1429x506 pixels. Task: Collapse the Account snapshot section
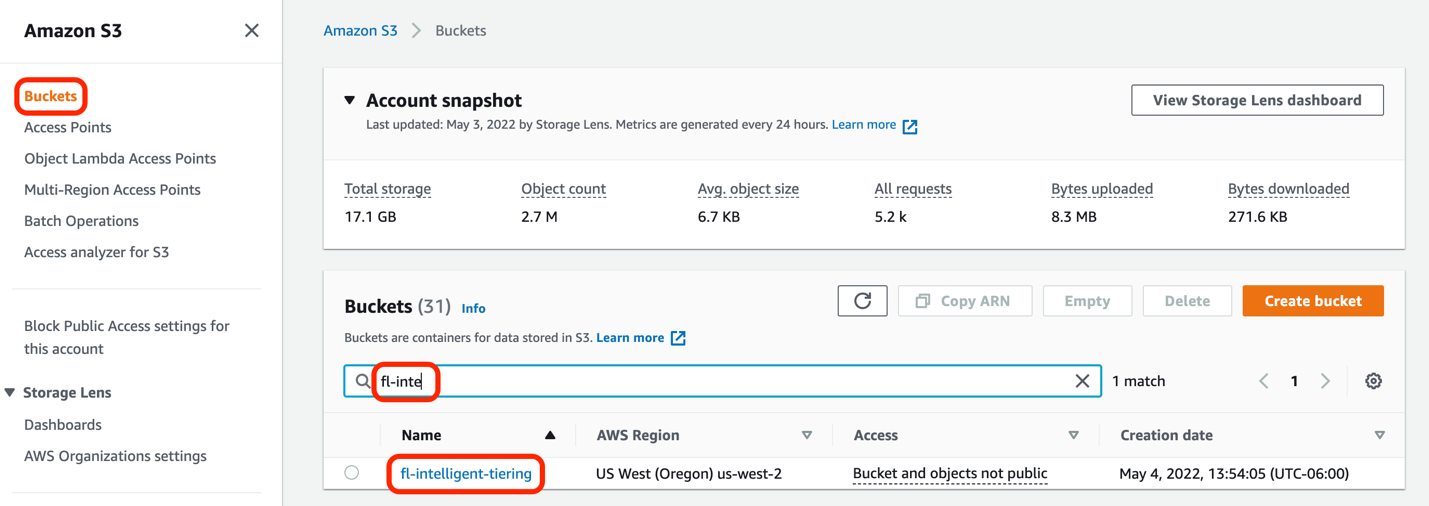(350, 100)
